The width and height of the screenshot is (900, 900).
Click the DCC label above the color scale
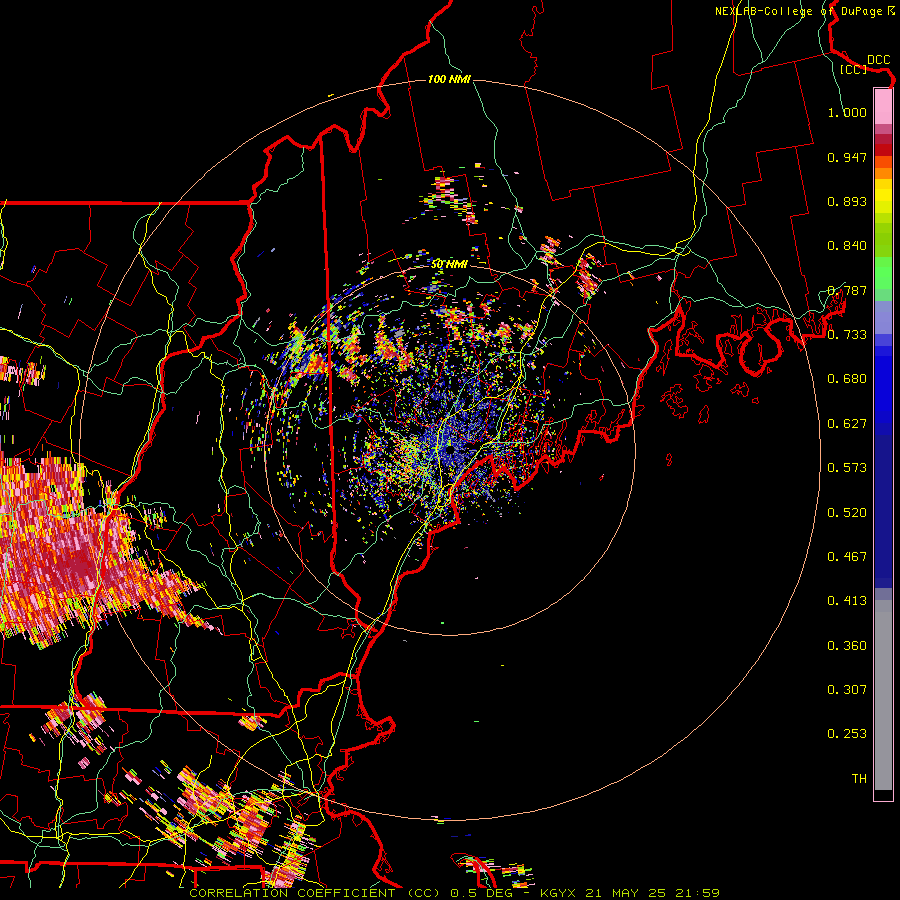[x=878, y=60]
